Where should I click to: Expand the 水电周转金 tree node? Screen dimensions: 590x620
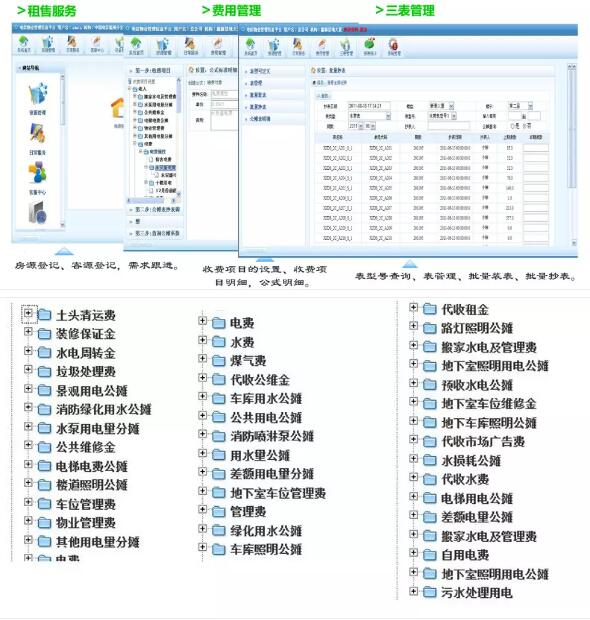[28, 351]
